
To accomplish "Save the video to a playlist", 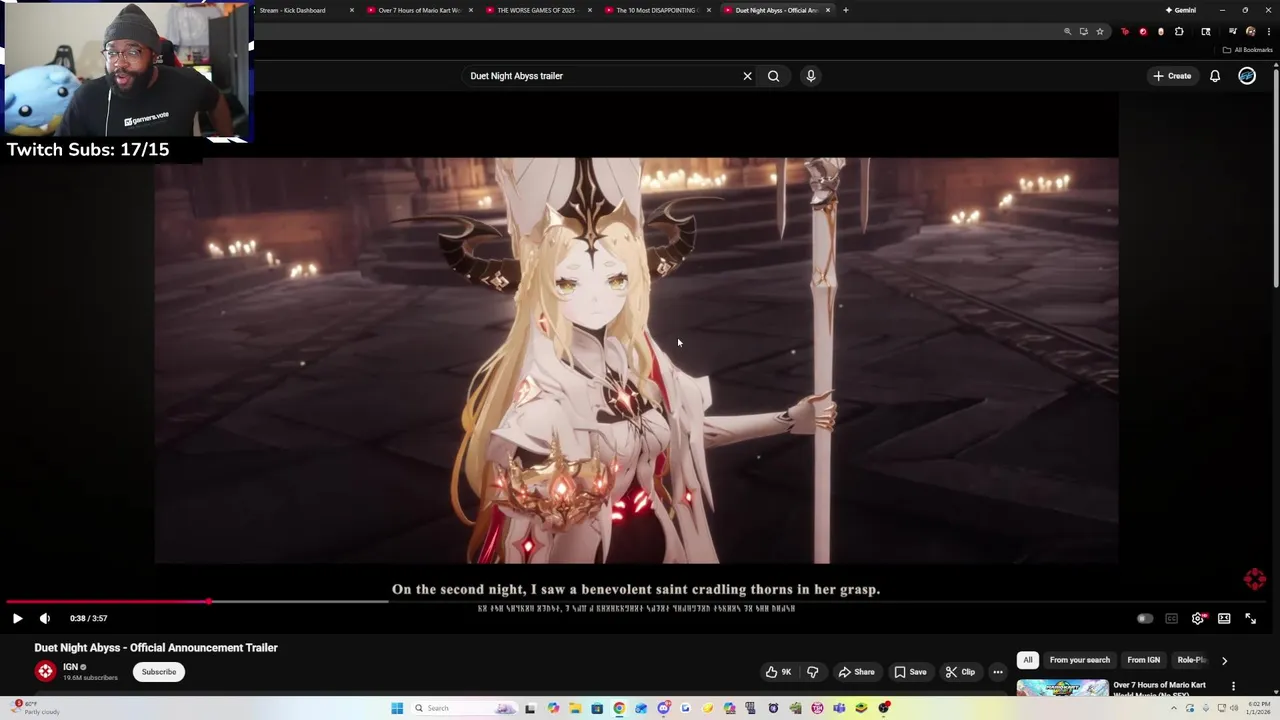I will tap(910, 672).
